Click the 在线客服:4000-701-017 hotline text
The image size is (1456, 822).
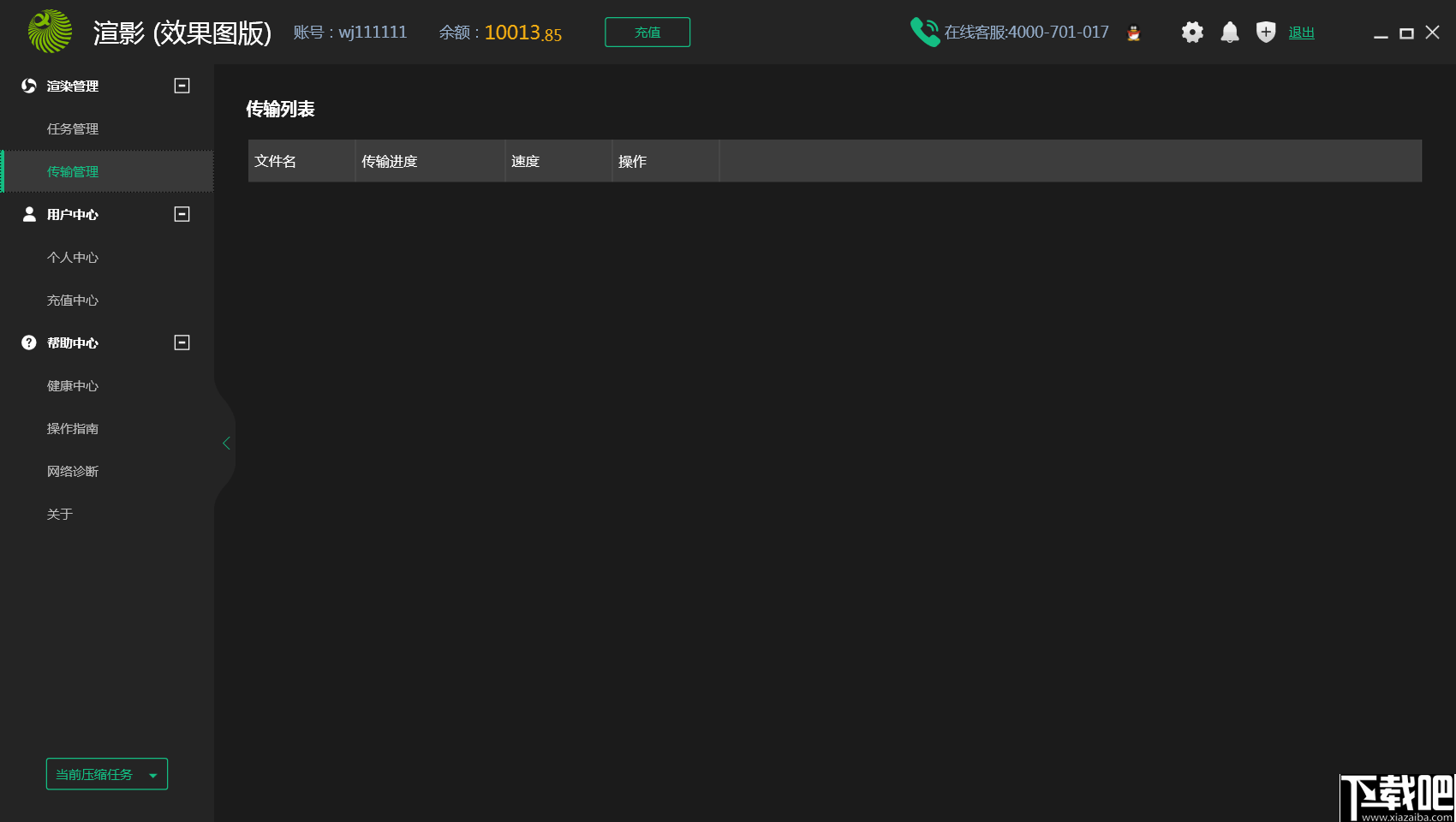click(1026, 33)
